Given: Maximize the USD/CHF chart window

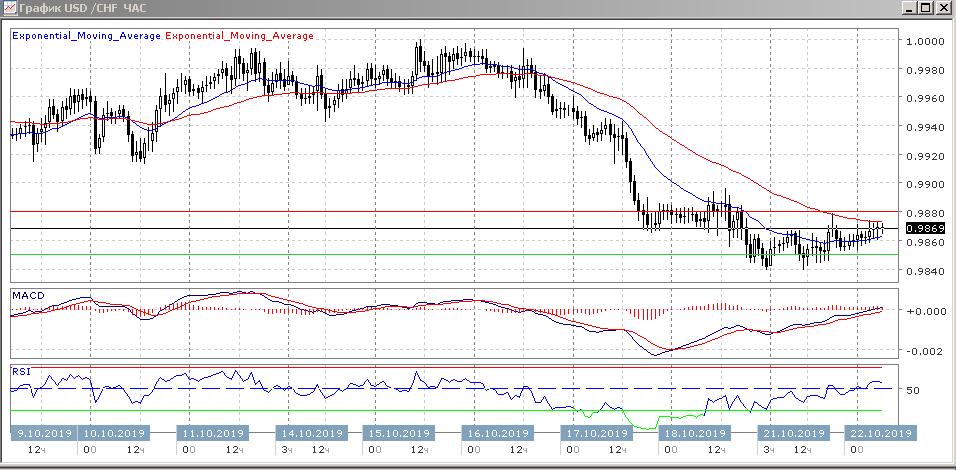Looking at the screenshot, I should tap(925, 9).
